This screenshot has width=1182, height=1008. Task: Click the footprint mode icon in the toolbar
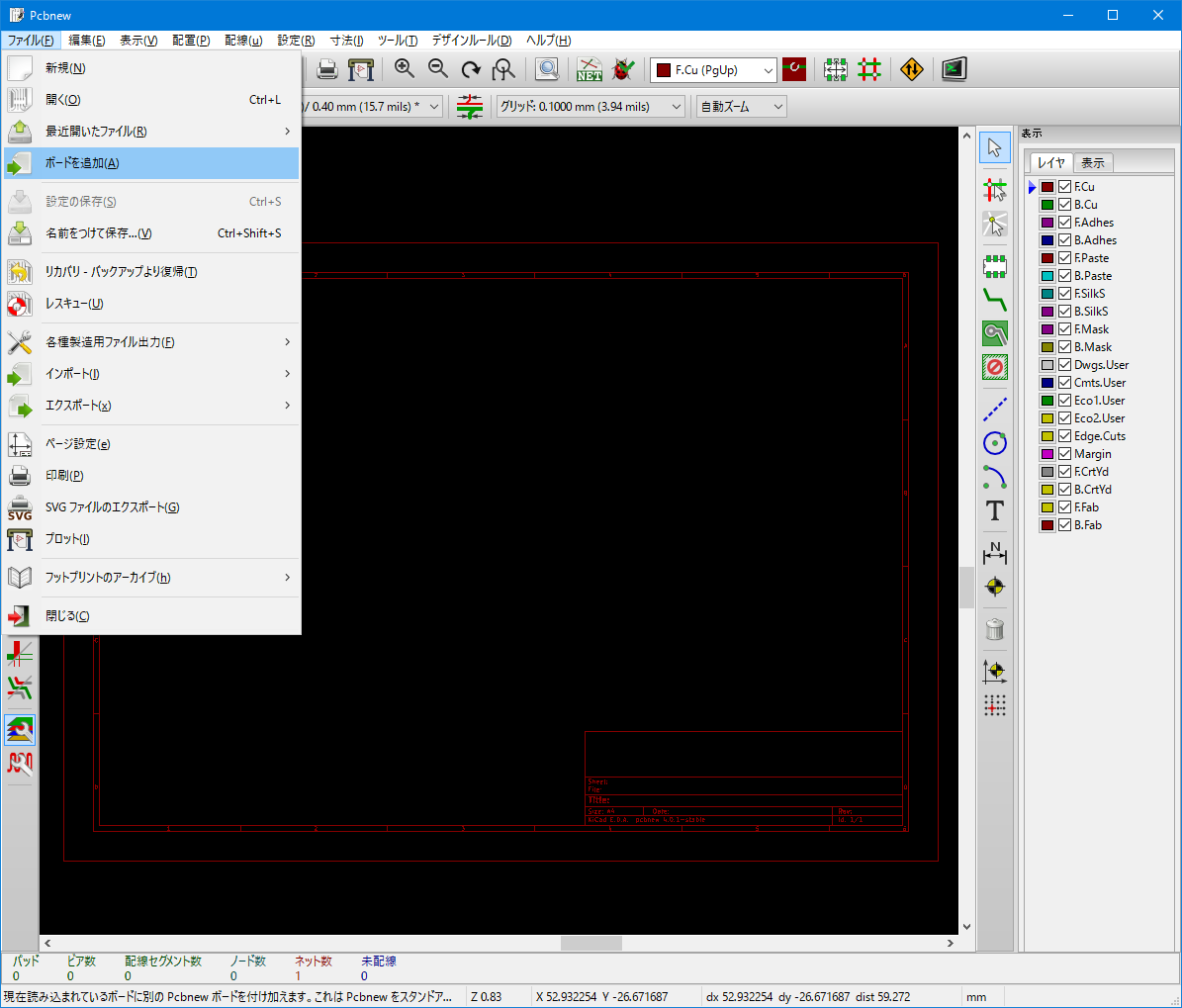835,69
